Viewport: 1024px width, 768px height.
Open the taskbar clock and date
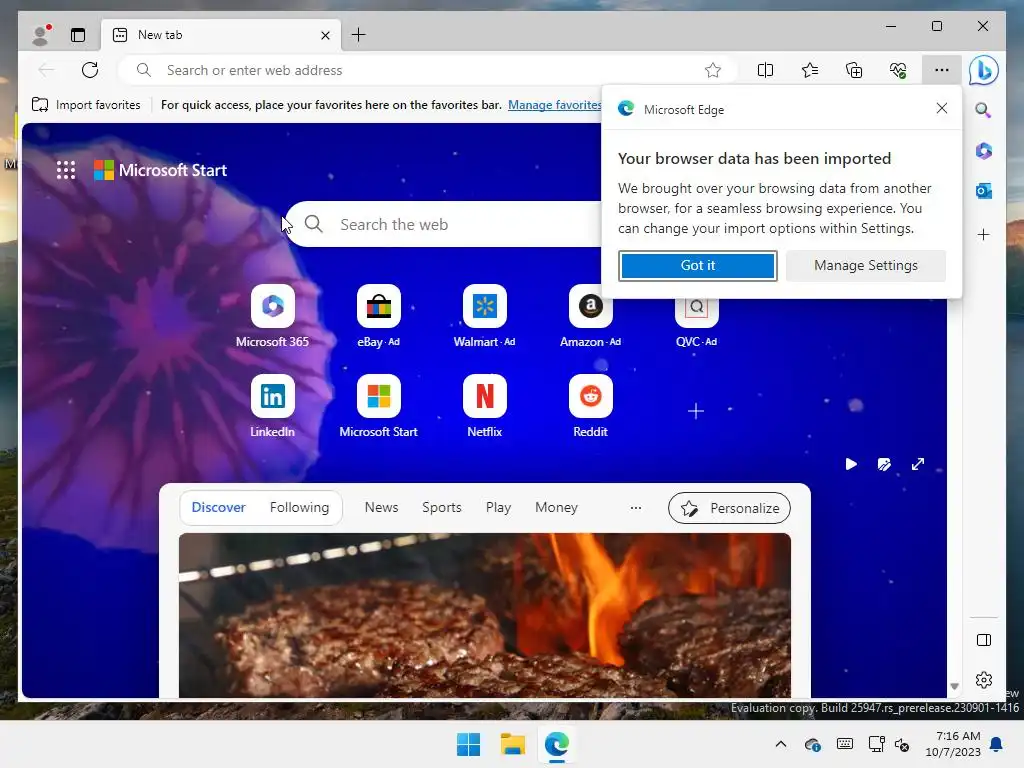[953, 744]
